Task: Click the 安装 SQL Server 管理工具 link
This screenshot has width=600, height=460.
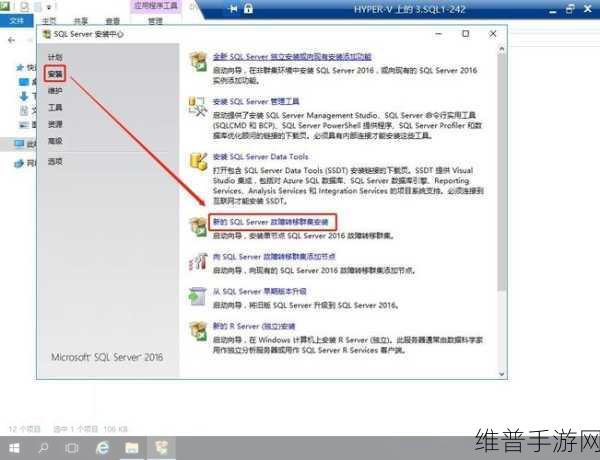Action: tap(256, 101)
